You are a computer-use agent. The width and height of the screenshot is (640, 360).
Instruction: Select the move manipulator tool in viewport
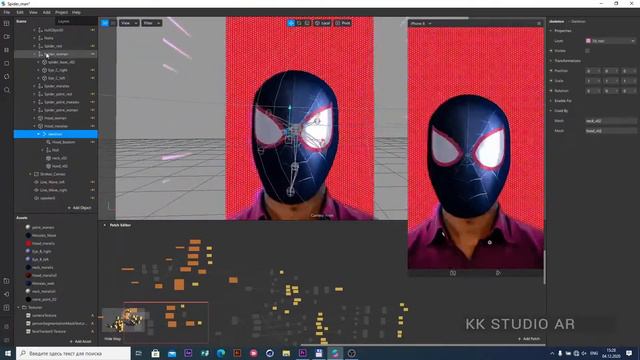(291, 23)
